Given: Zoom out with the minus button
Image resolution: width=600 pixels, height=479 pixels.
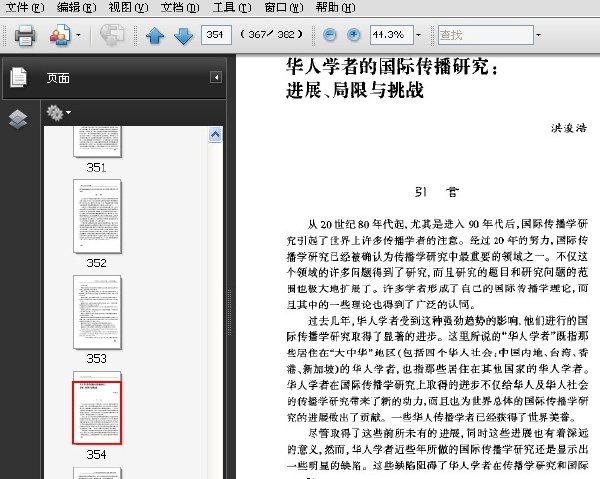Looking at the screenshot, I should pyautogui.click(x=330, y=35).
